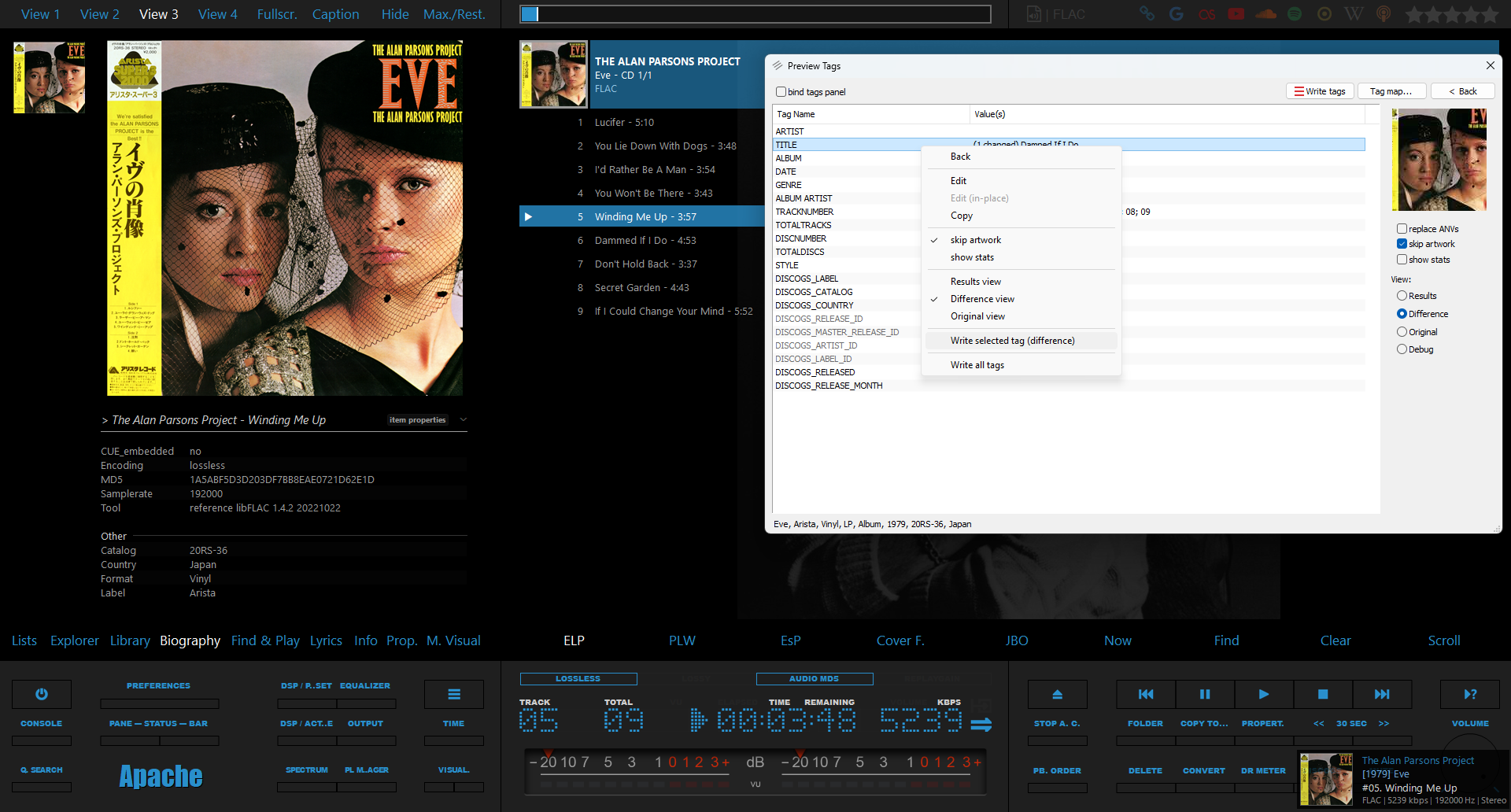The image size is (1511, 812).
Task: Click the chain link icon in top bar
Action: pyautogui.click(x=1147, y=13)
